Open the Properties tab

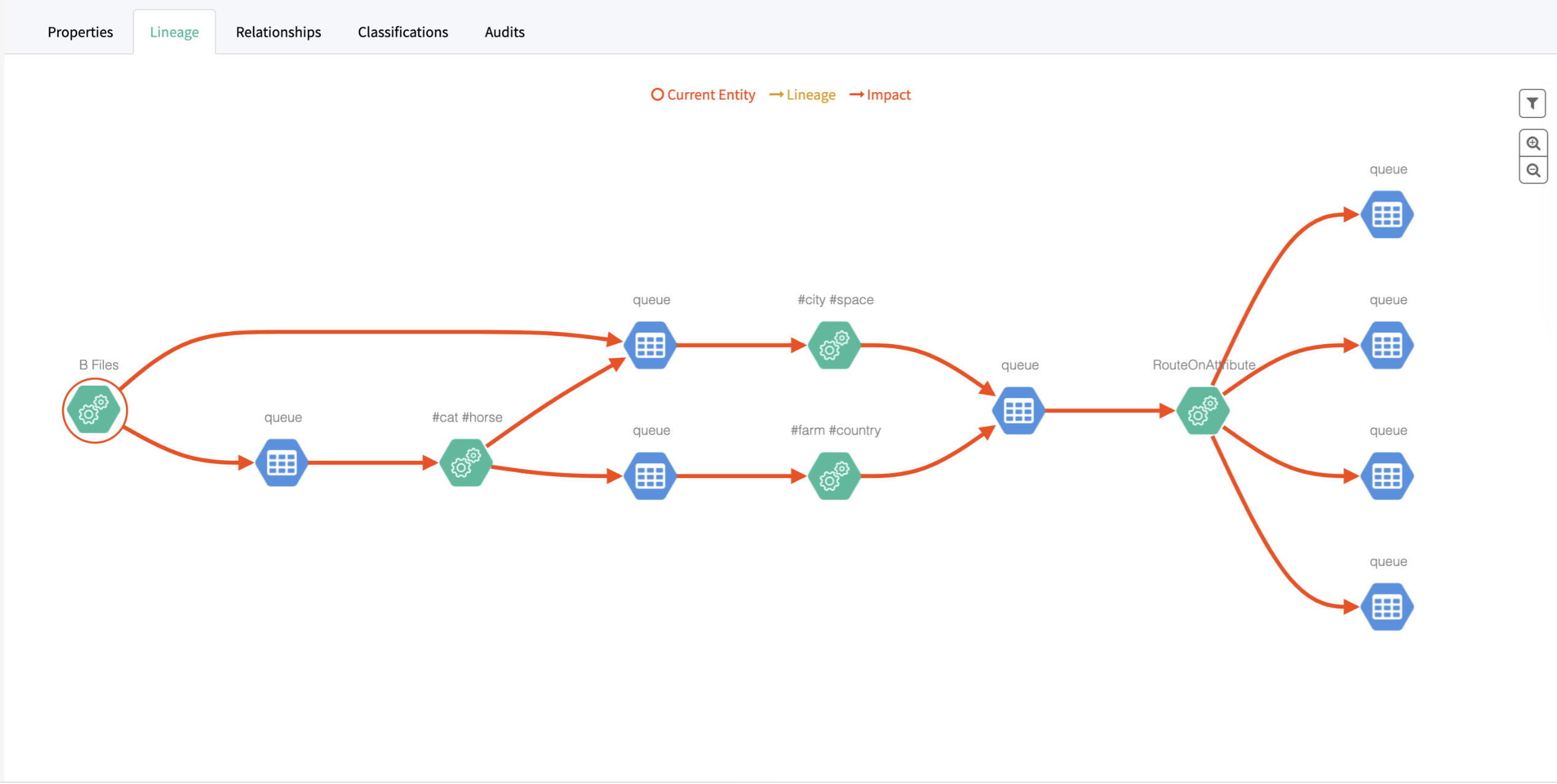(80, 32)
